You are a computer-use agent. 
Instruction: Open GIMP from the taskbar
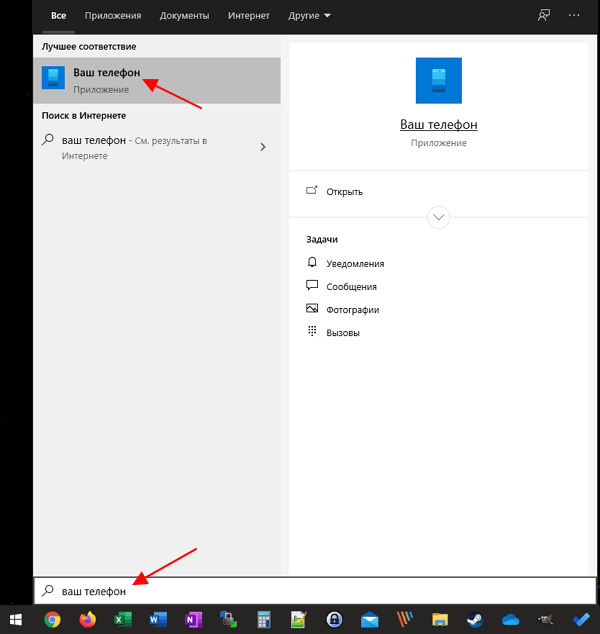(545, 619)
